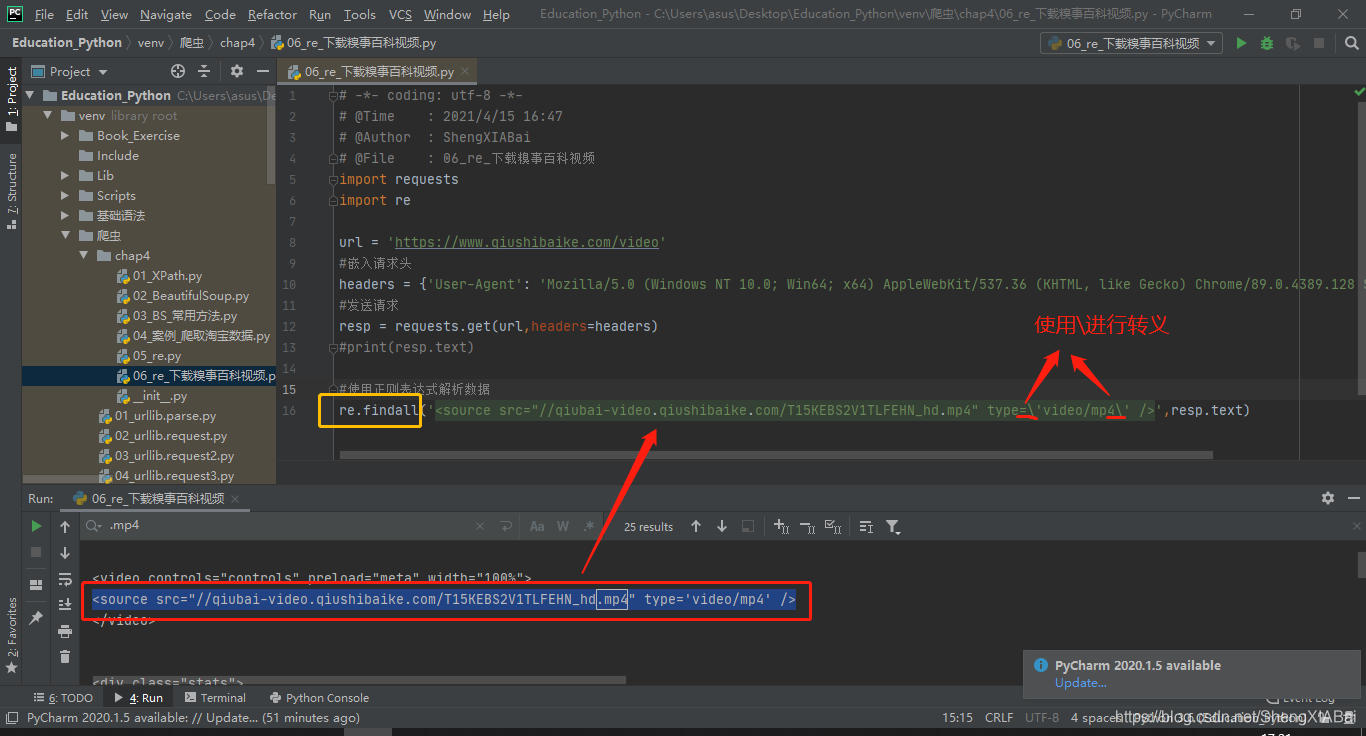Screen dimensions: 1366x736
Task: Click the locate/select opened file crosshair icon
Action: coord(178,71)
